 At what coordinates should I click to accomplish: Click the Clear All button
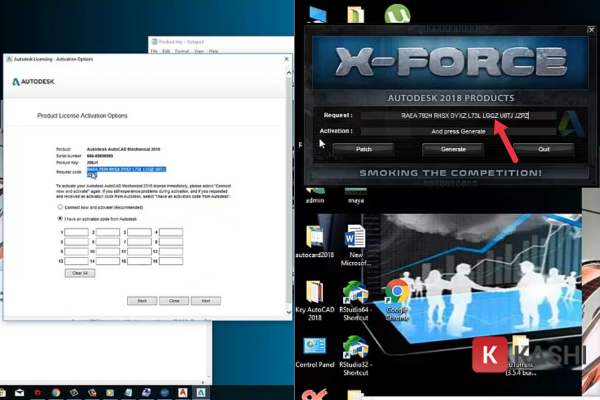click(77, 272)
